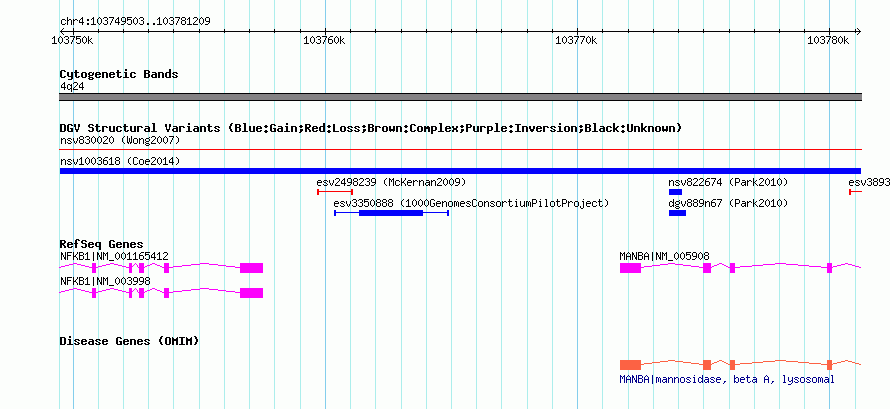This screenshot has height=409, width=890.
Task: Open the esv2498239 (McKernan2009) variant label
Action: (x=391, y=182)
